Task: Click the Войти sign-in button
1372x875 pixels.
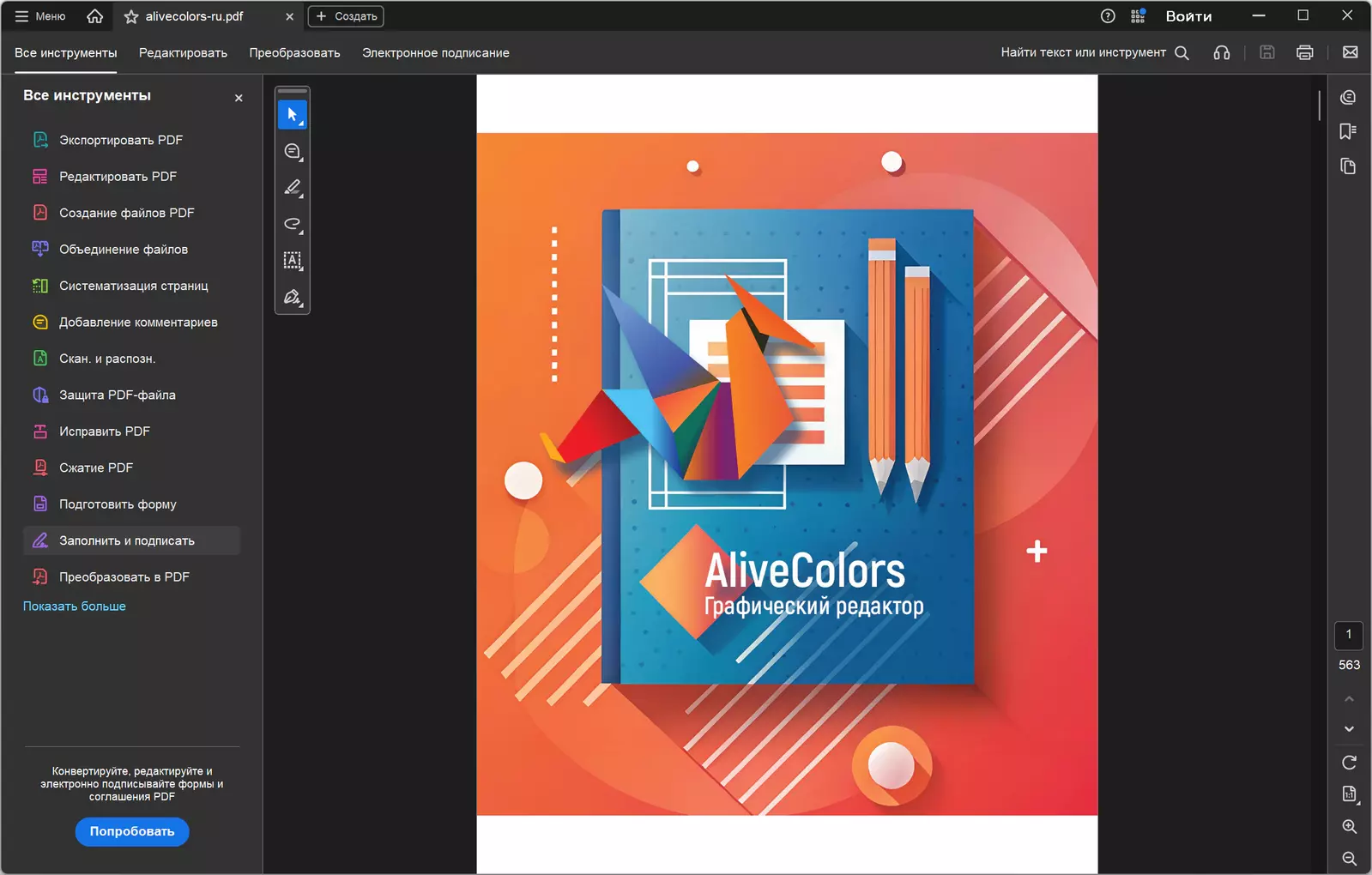Action: (x=1188, y=16)
